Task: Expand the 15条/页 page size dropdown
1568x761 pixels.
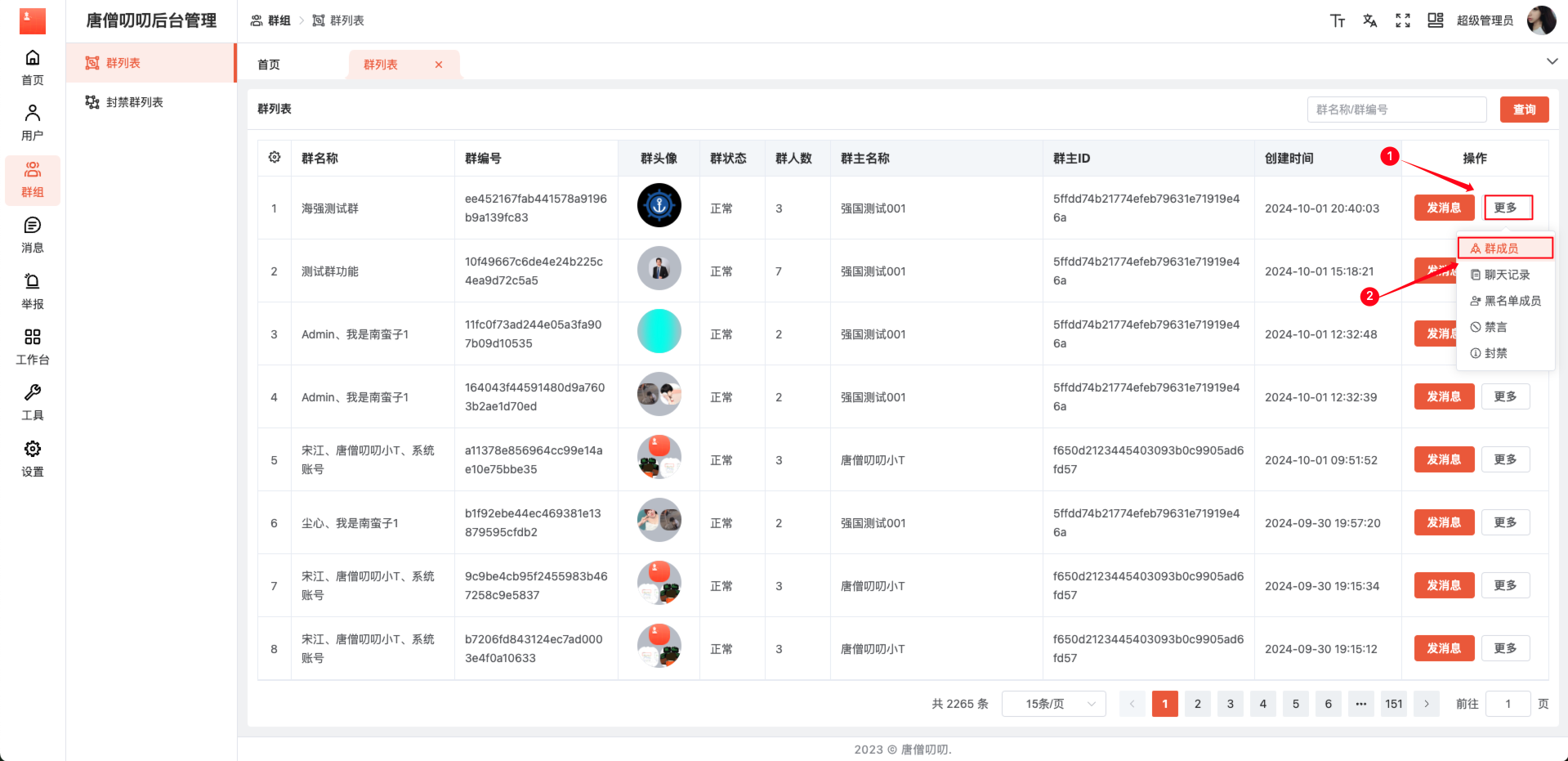Action: click(1053, 704)
